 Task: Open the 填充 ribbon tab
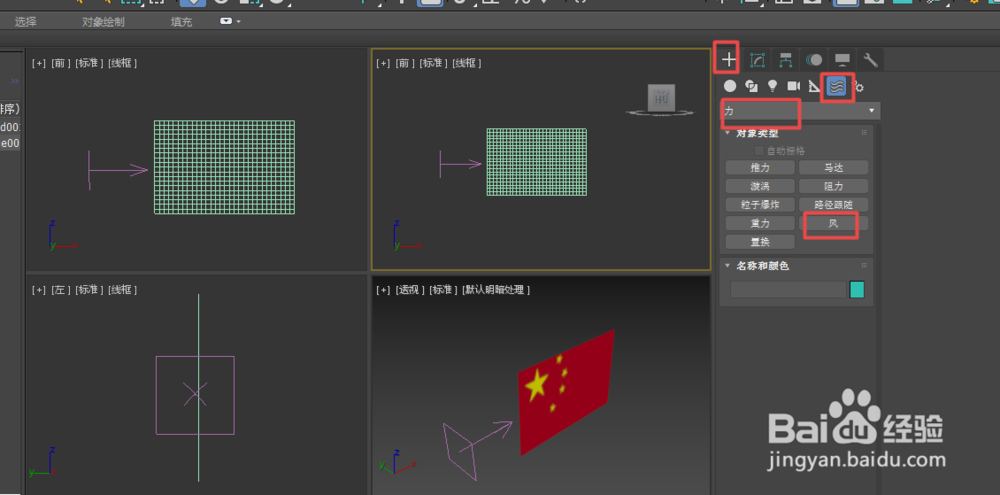coord(181,22)
